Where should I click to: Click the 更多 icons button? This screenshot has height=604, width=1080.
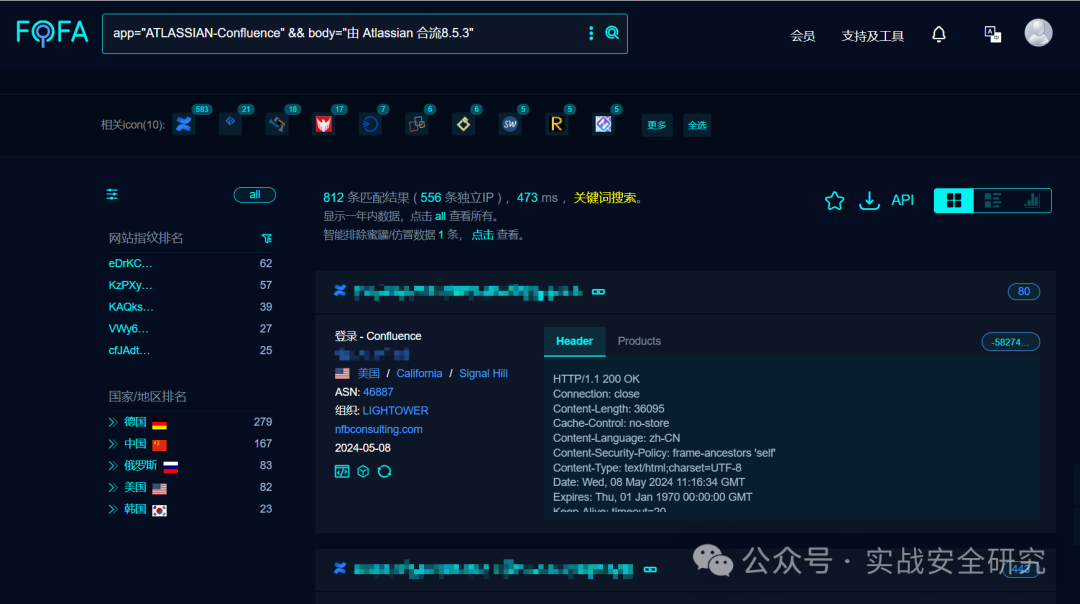coord(656,125)
